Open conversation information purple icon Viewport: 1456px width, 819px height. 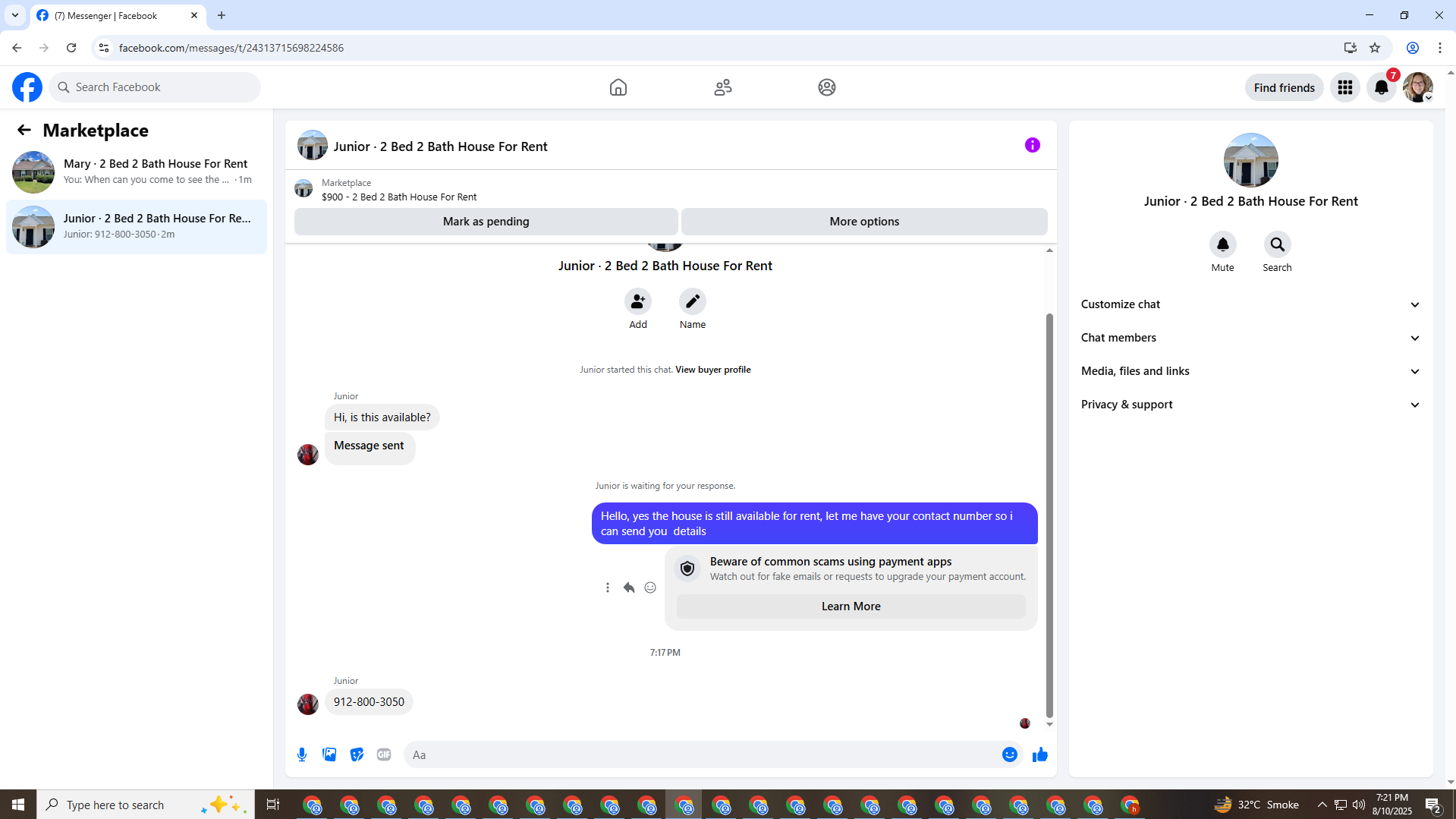[x=1033, y=145]
